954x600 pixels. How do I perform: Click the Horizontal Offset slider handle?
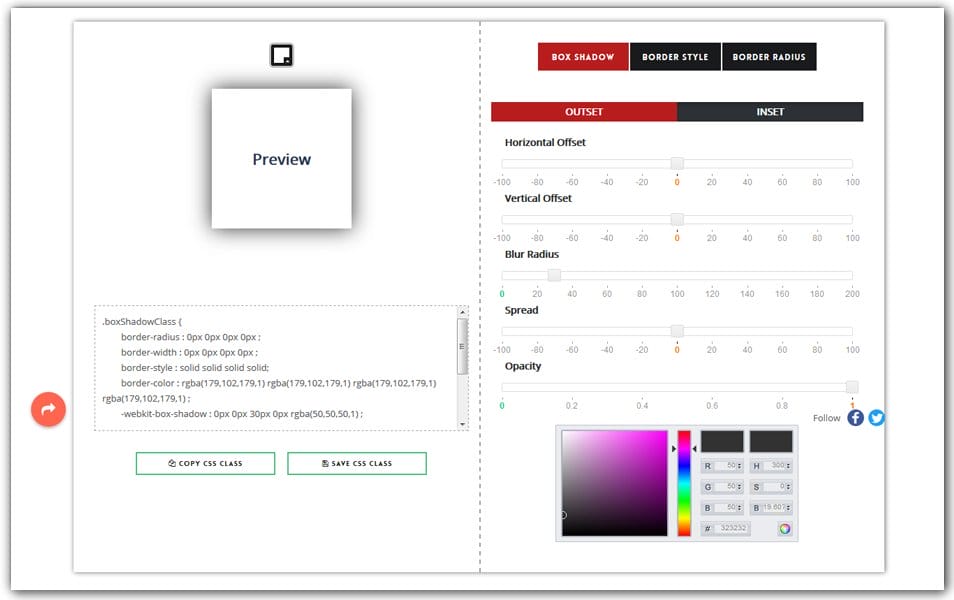point(677,163)
